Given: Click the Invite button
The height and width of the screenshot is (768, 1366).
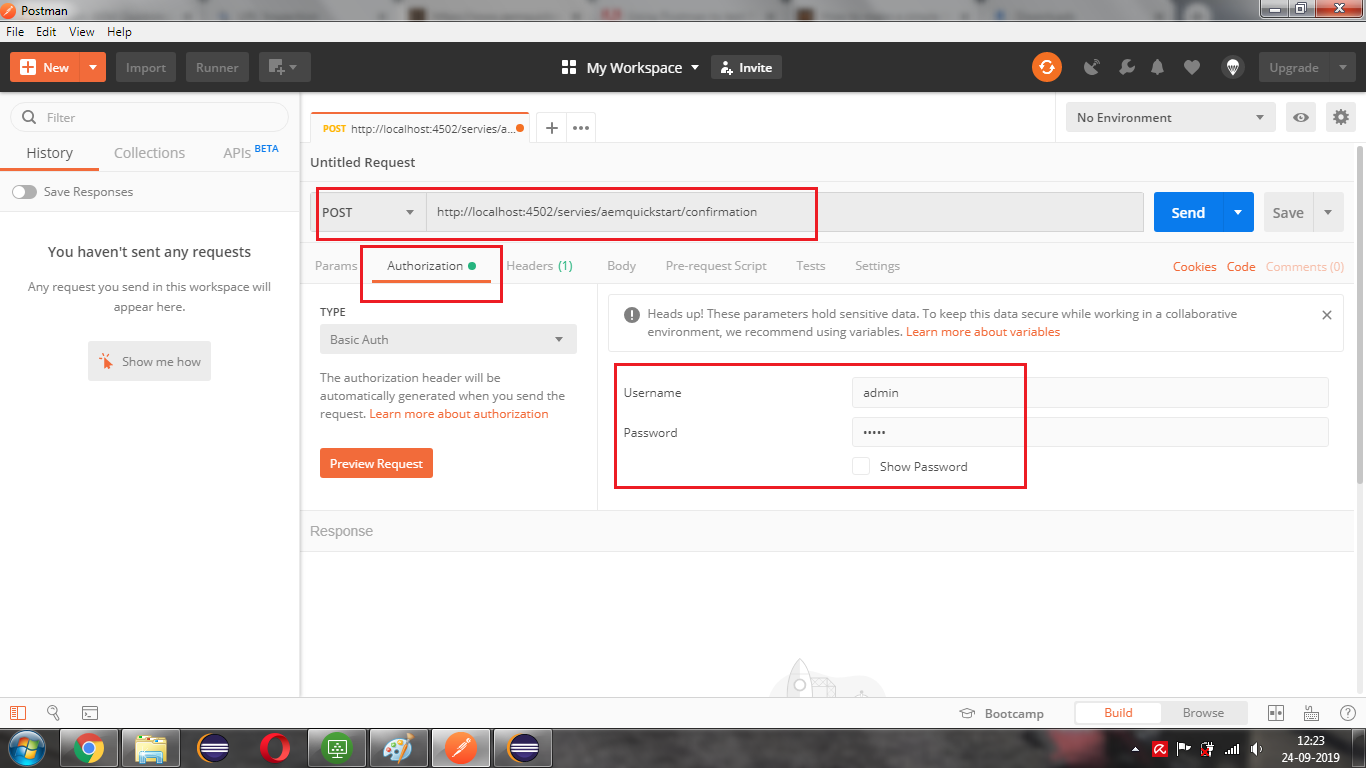Looking at the screenshot, I should (x=746, y=67).
